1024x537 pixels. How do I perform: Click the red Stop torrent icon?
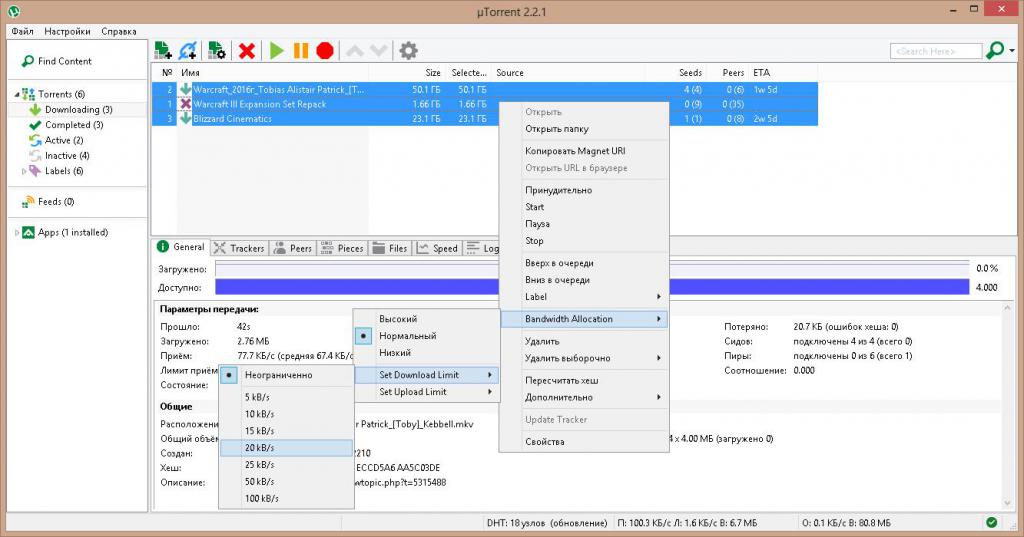[325, 50]
